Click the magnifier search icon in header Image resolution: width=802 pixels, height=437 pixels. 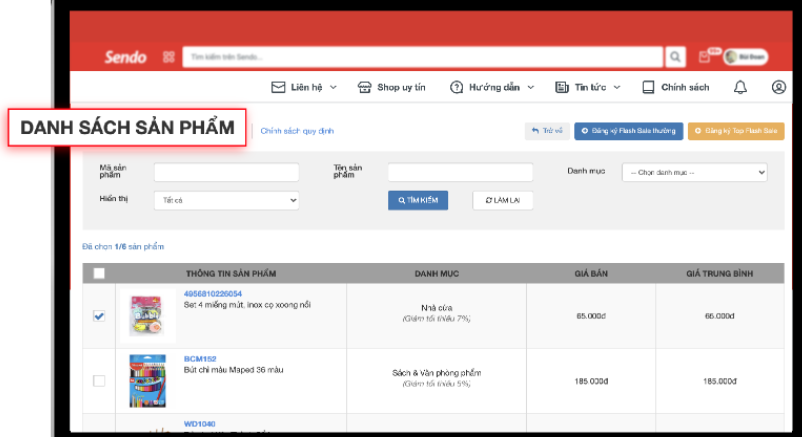coord(677,57)
